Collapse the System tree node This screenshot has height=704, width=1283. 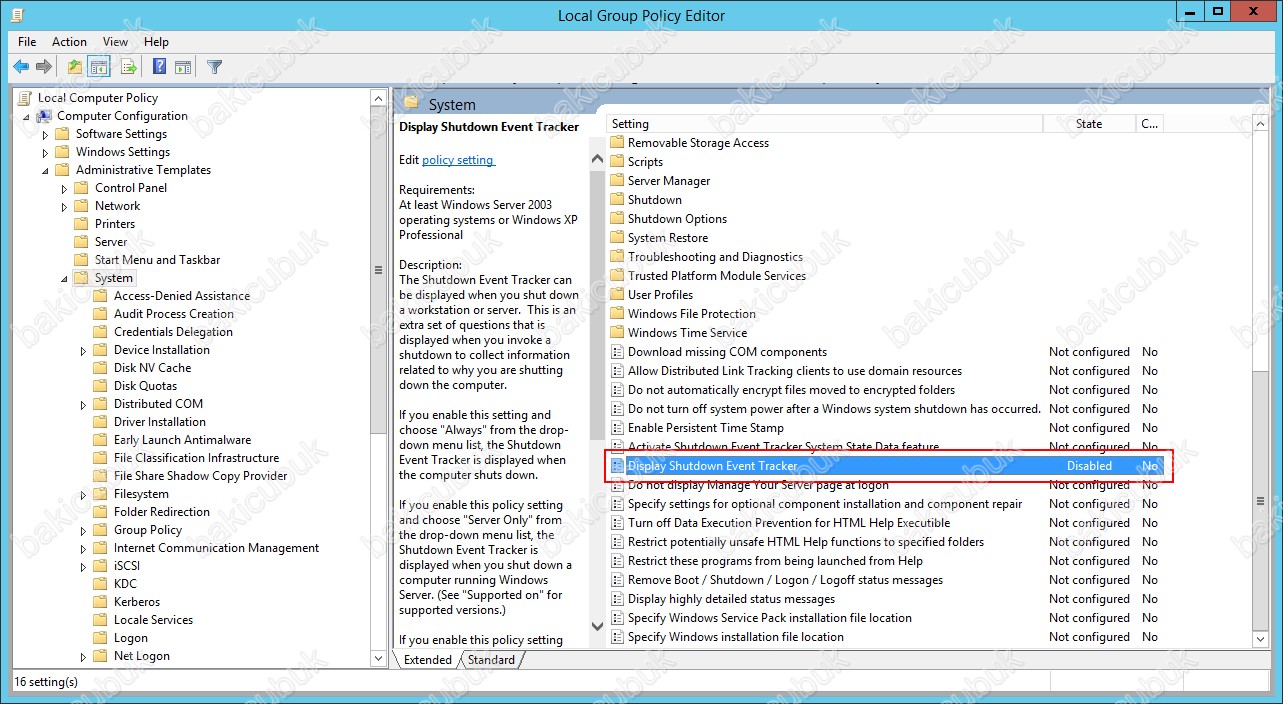(x=65, y=279)
